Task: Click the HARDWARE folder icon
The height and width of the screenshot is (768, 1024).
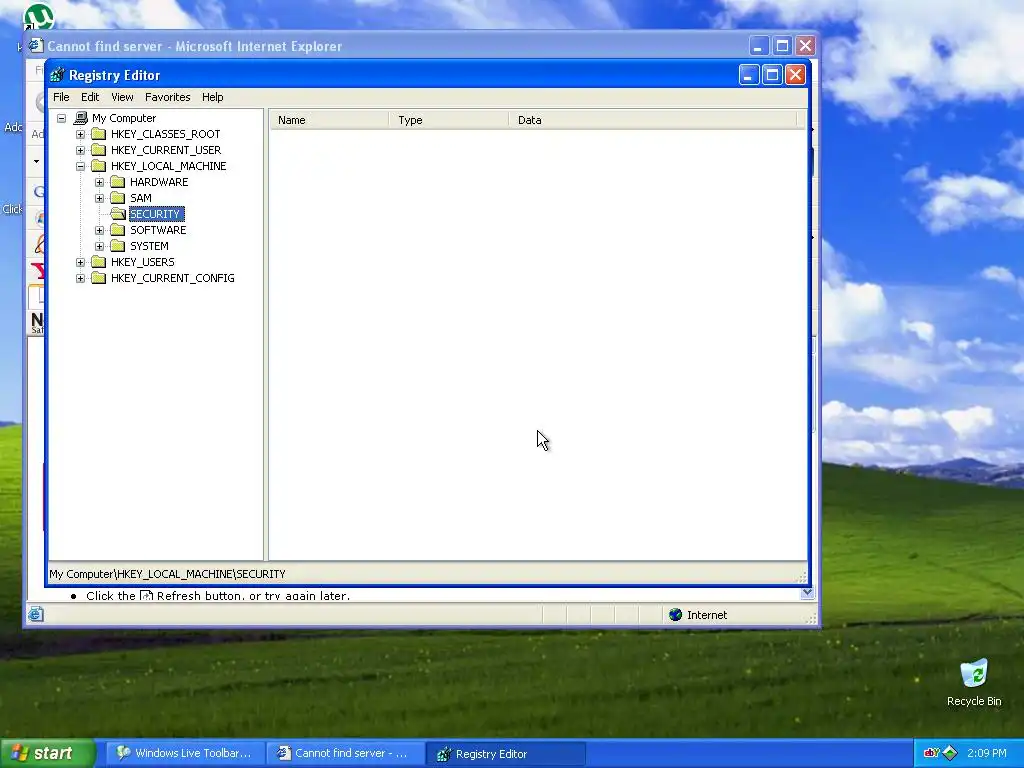Action: tap(118, 182)
